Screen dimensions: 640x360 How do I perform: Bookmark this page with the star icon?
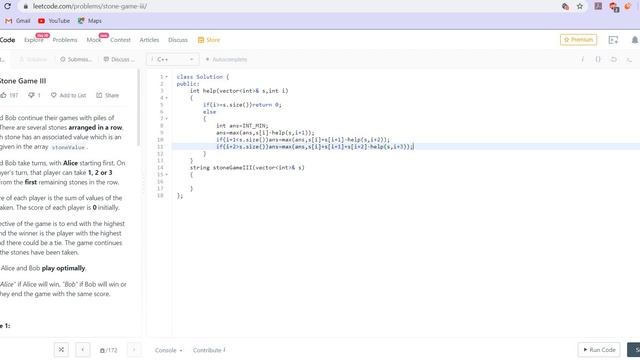(580, 6)
